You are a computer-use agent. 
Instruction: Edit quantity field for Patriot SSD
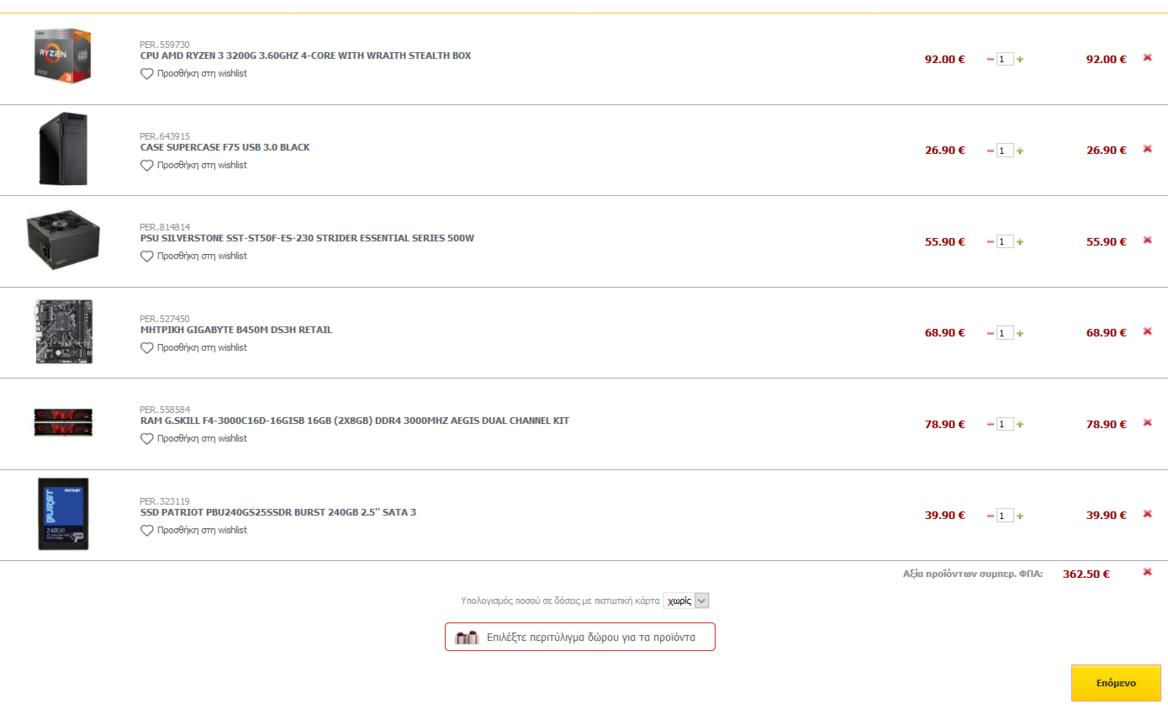point(1005,515)
